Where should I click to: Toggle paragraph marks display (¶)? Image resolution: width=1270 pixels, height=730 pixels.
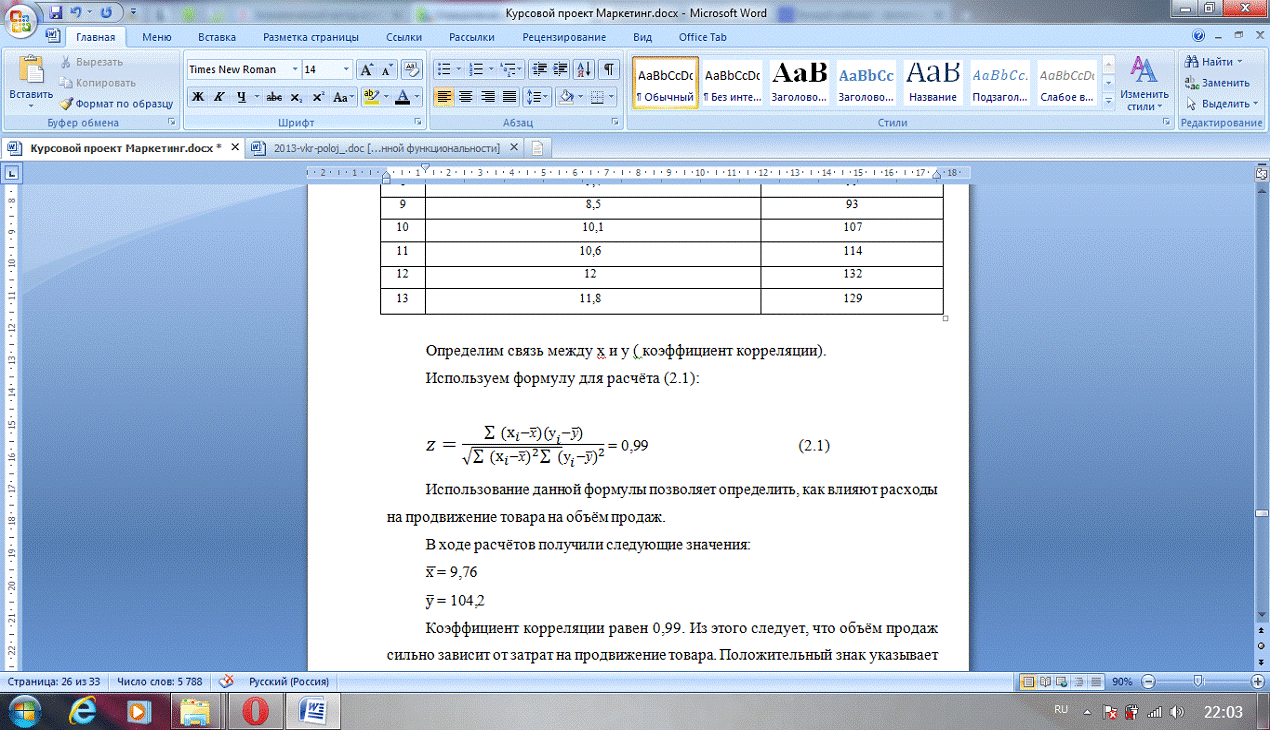[x=608, y=69]
